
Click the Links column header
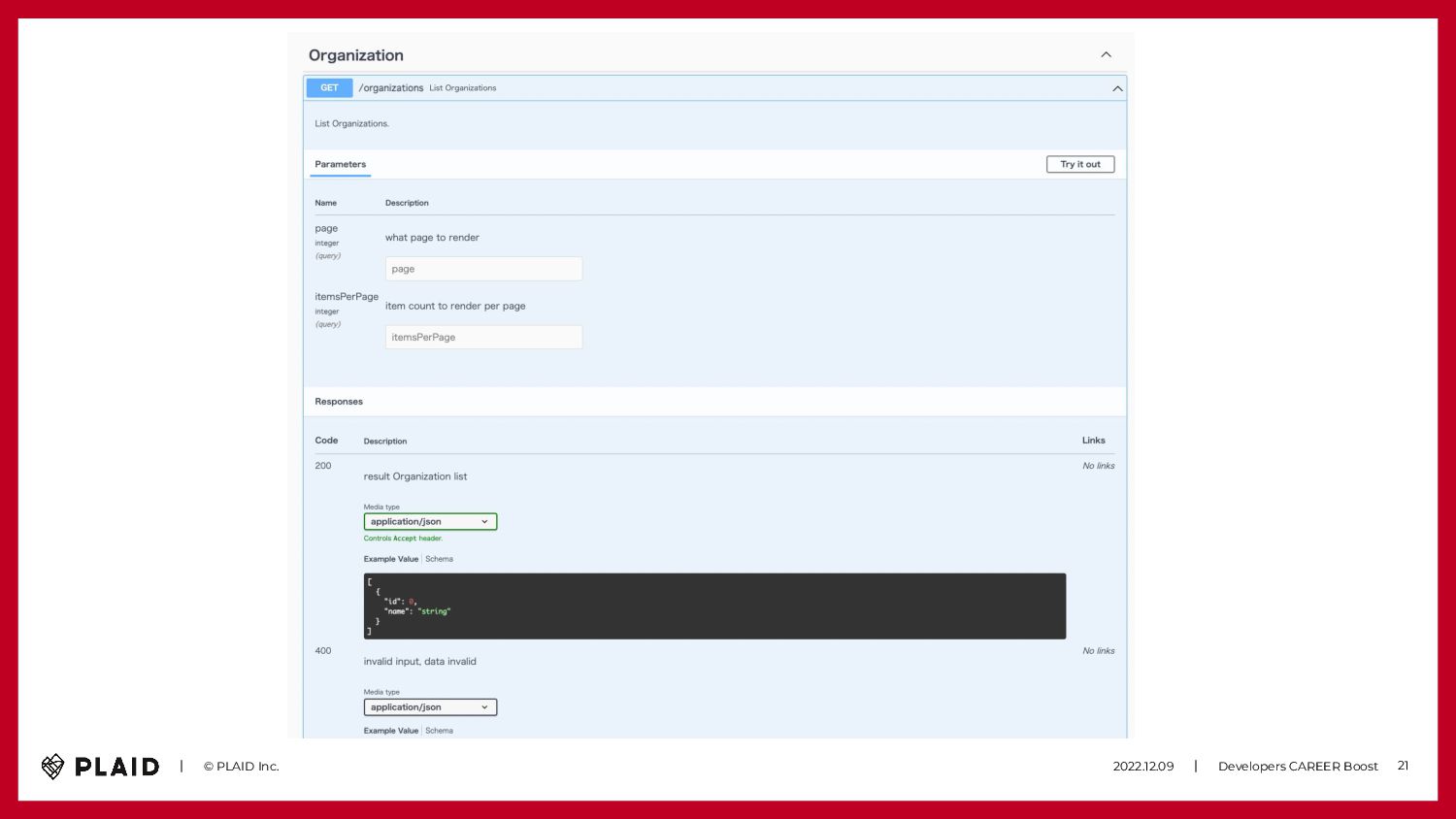click(x=1094, y=441)
